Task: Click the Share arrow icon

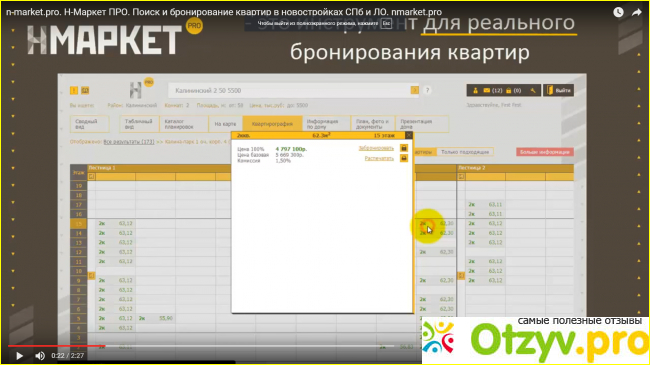Action: click(x=636, y=12)
